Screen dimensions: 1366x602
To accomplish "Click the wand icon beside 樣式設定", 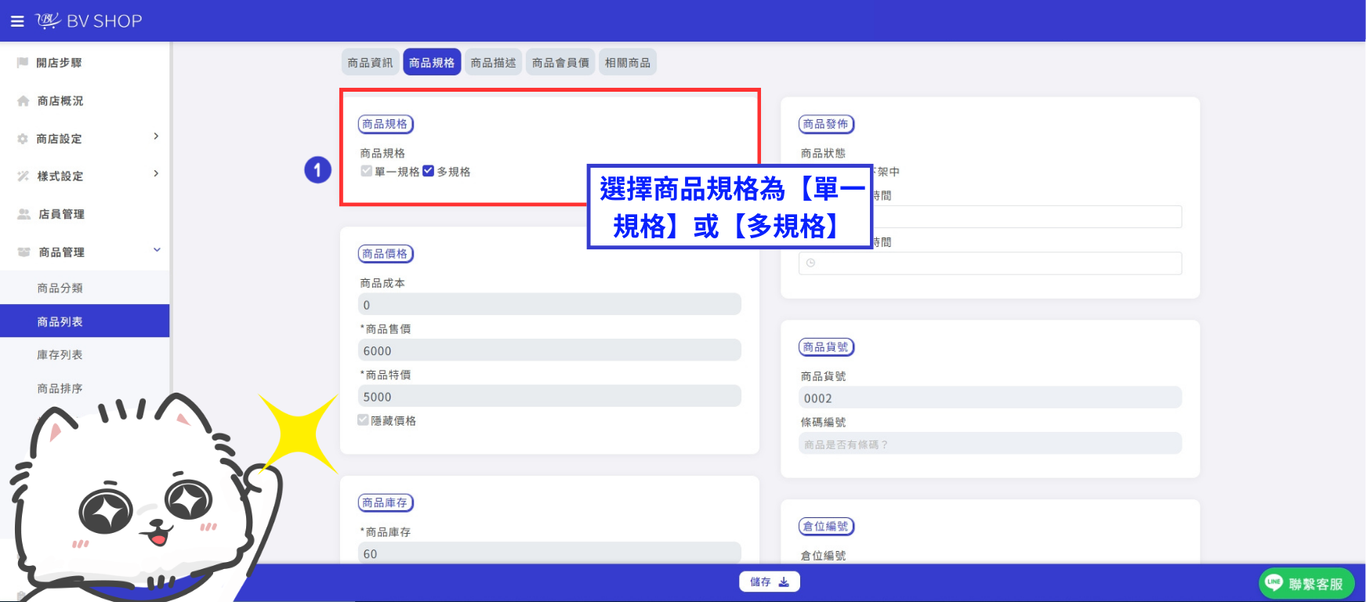I will tap(23, 176).
